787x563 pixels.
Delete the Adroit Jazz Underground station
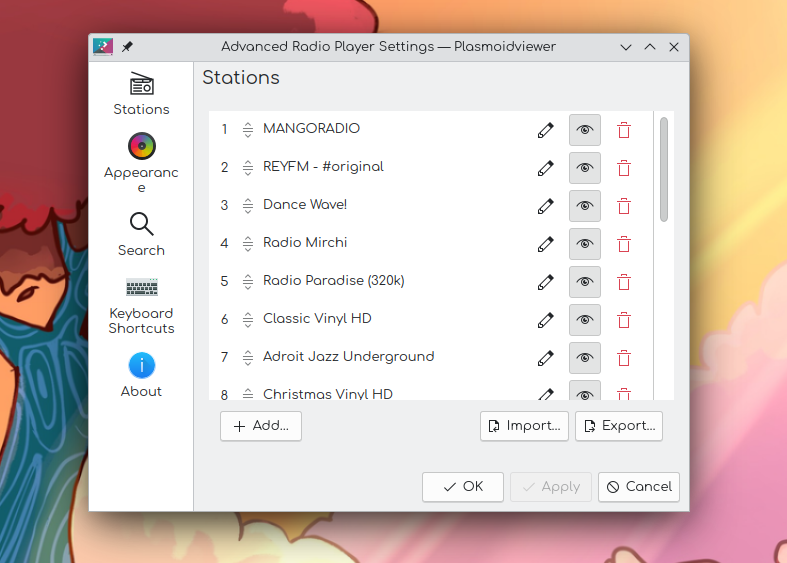click(x=624, y=358)
